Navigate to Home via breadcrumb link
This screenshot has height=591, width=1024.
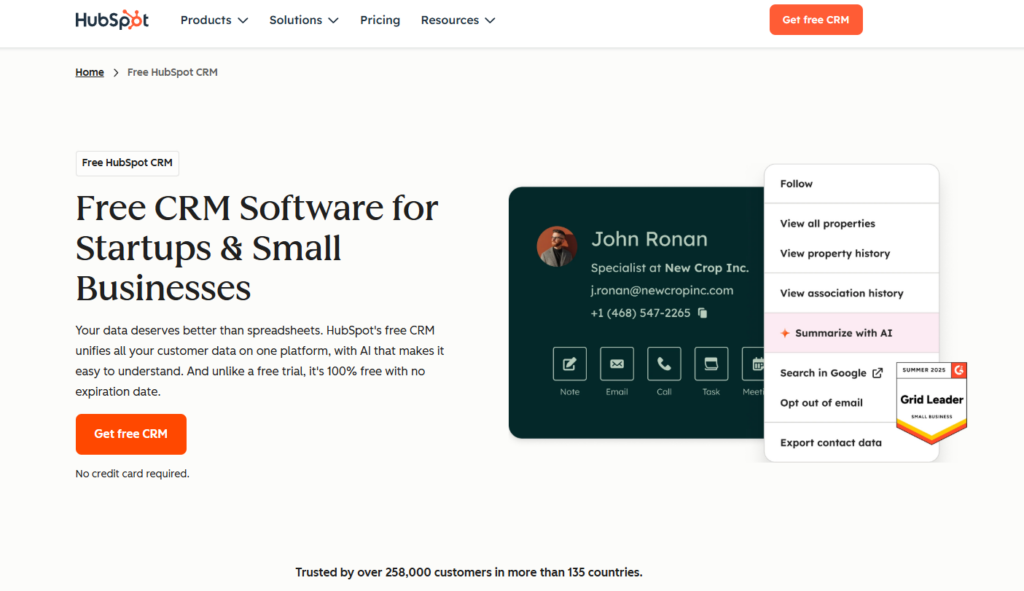point(90,72)
